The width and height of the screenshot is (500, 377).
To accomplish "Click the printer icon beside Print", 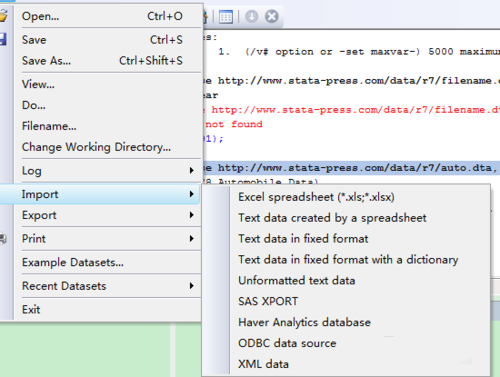I will 3,239.
